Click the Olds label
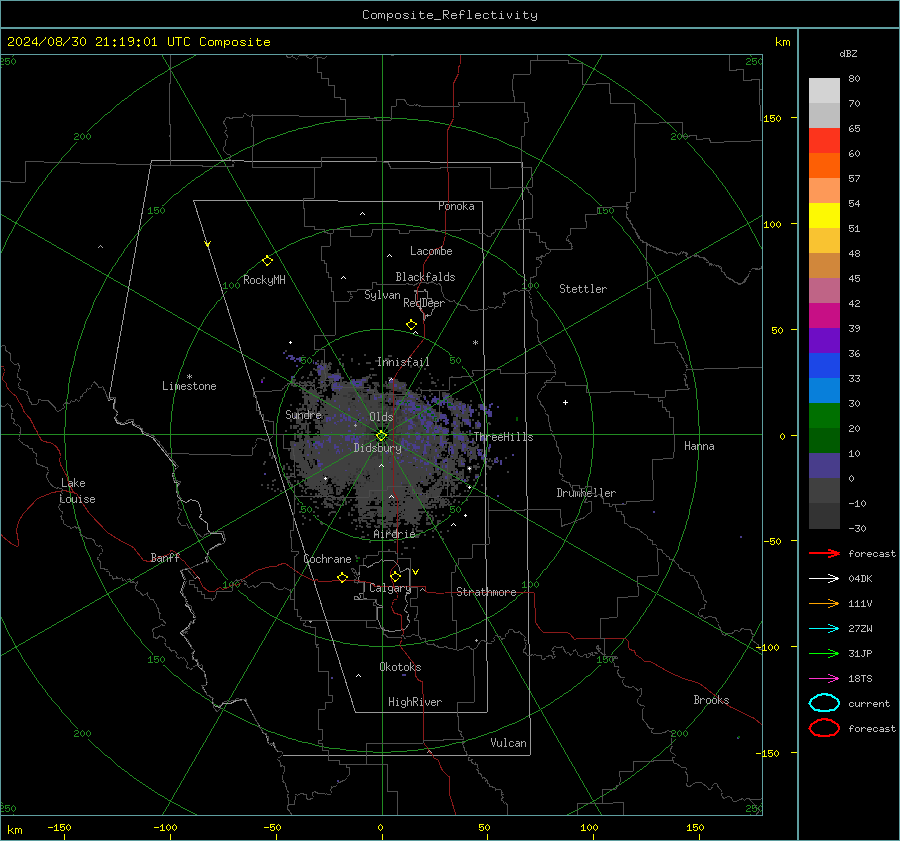The width and height of the screenshot is (900, 841). pos(381,417)
